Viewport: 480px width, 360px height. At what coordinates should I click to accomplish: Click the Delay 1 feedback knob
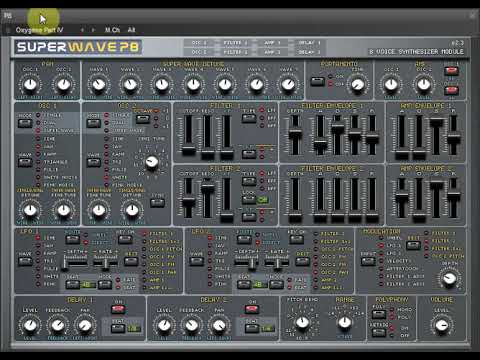(x=58, y=325)
